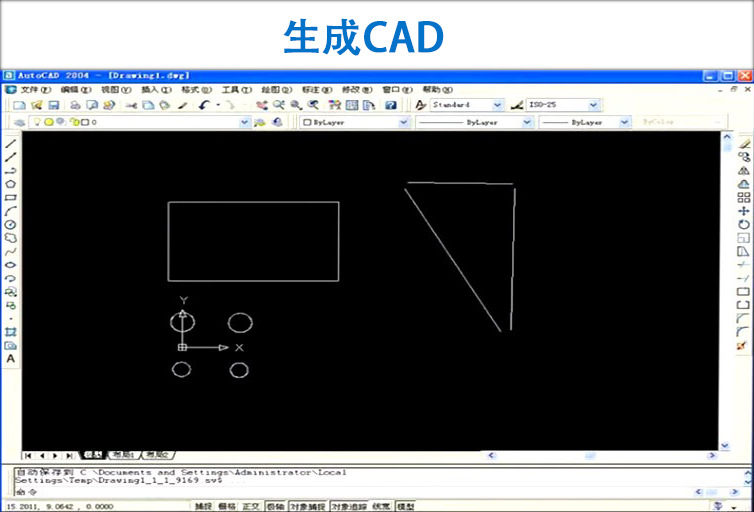This screenshot has width=754, height=512.
Task: Toggle 对象追踪 object tracking in status bar
Action: click(x=349, y=506)
